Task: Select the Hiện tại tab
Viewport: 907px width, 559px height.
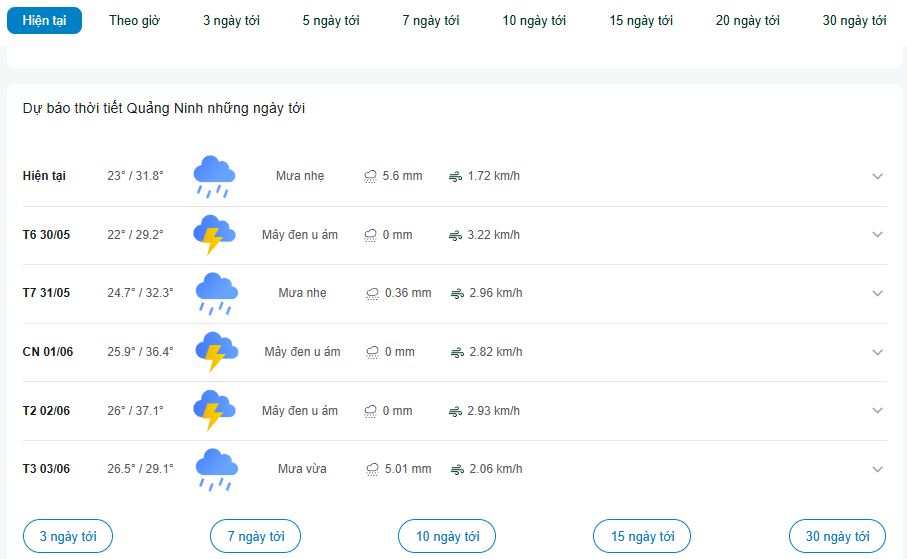Action: point(45,20)
